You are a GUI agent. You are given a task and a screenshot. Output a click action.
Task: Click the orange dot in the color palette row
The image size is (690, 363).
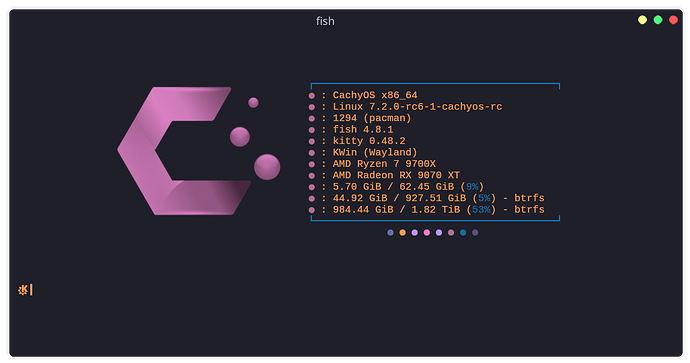coord(402,232)
